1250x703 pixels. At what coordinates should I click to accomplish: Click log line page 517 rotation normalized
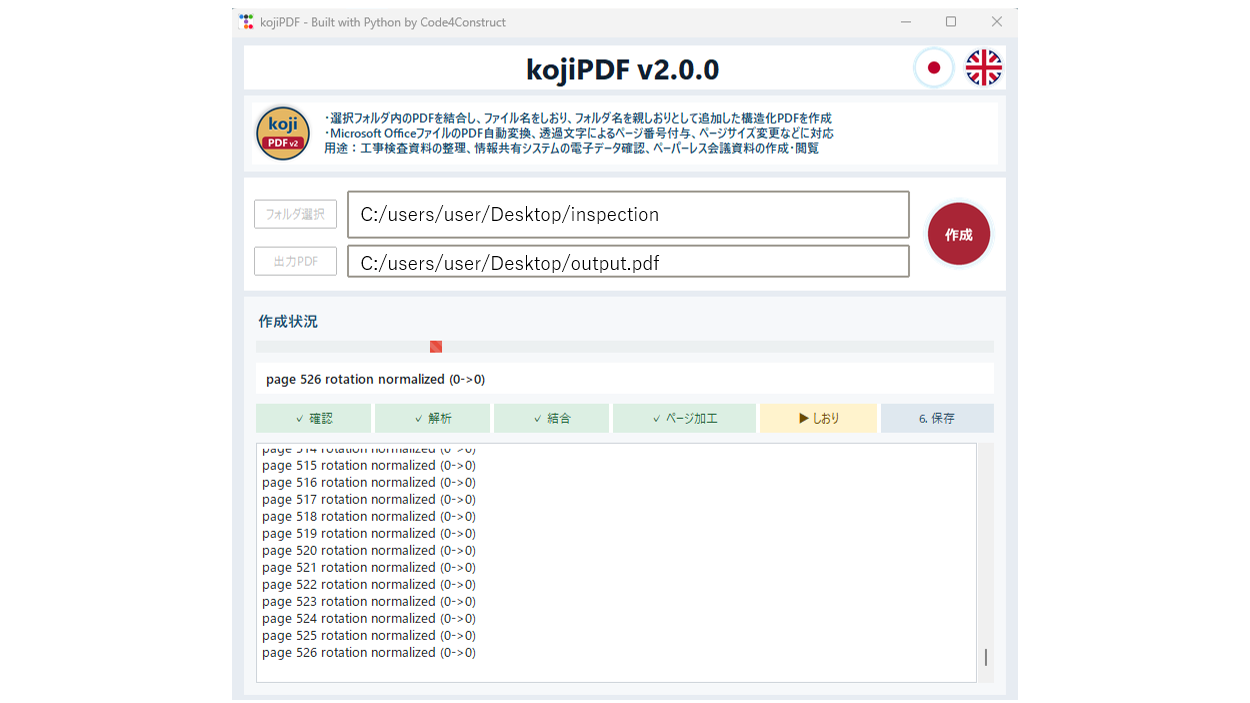pos(369,499)
